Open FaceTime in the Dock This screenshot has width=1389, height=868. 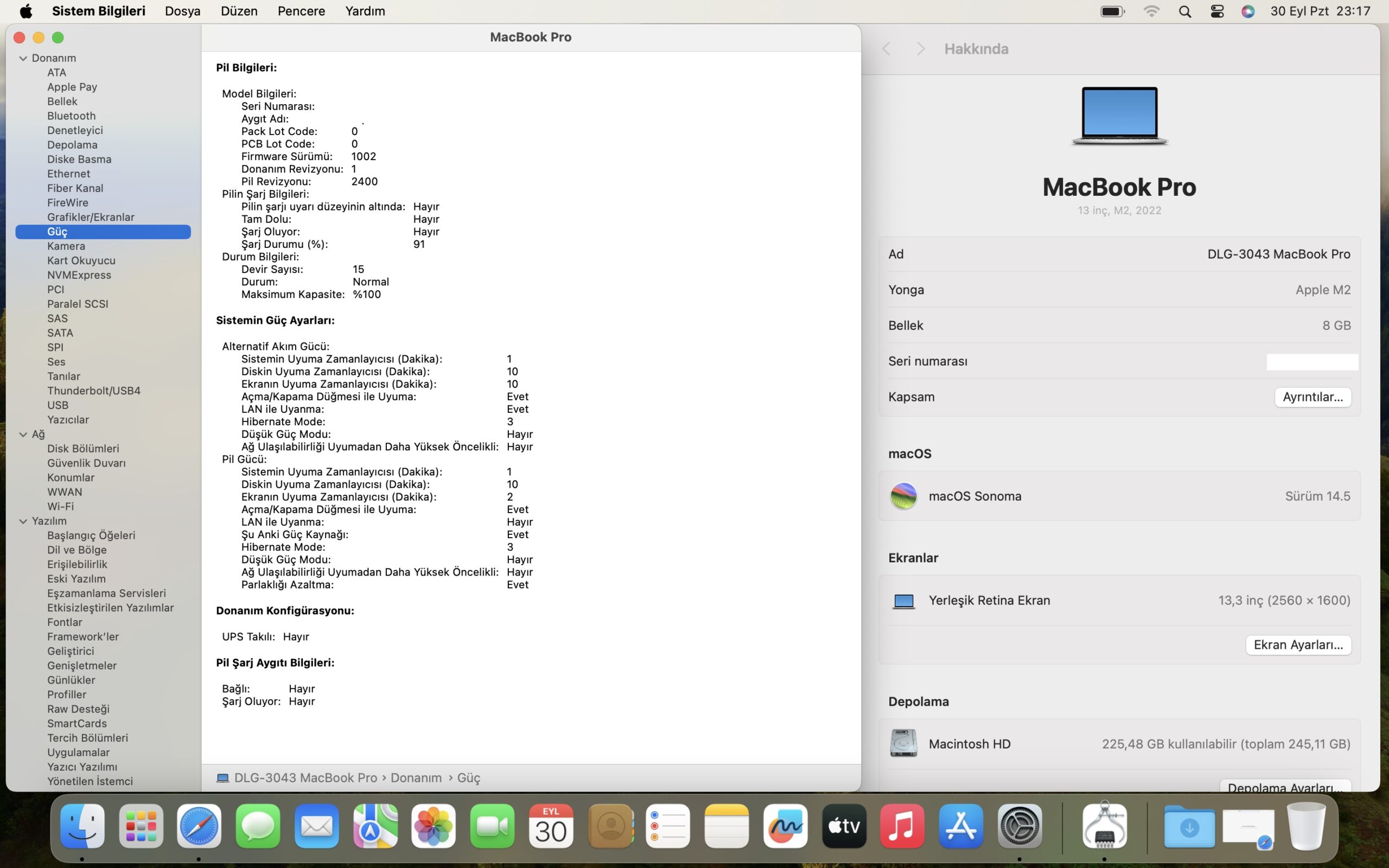click(493, 826)
